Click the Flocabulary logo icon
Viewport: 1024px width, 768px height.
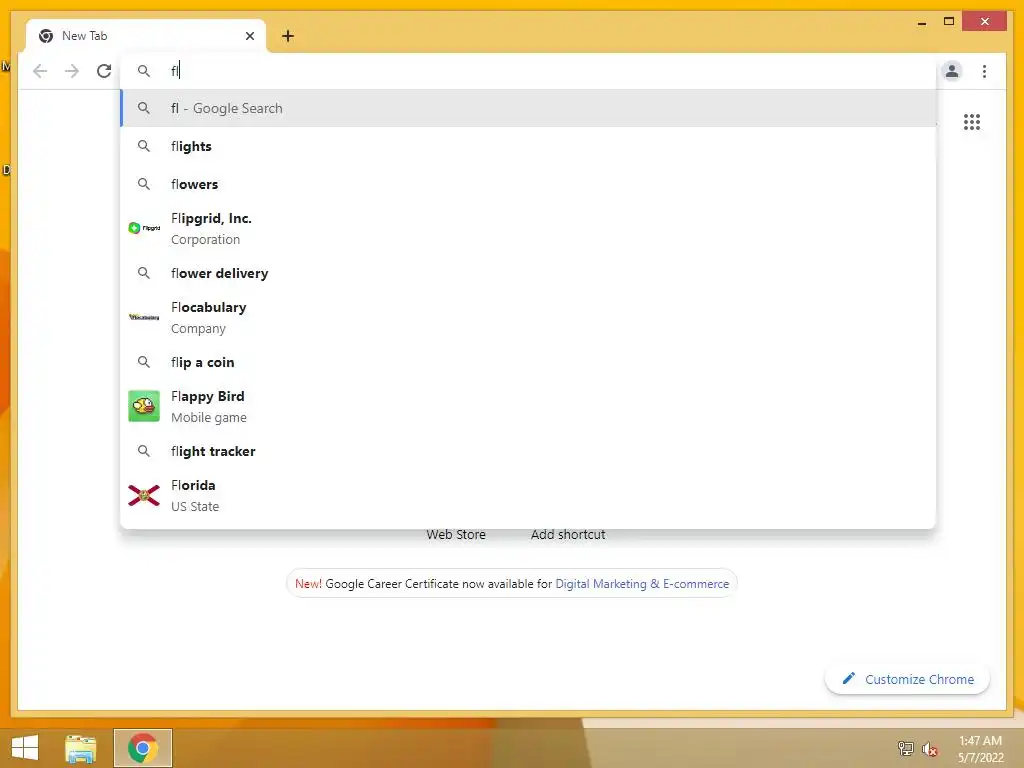(144, 317)
